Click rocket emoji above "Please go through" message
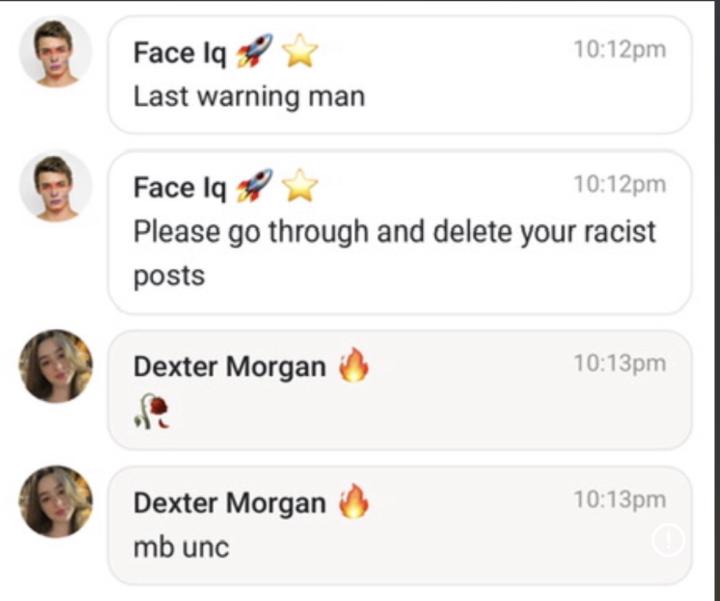 (x=254, y=186)
